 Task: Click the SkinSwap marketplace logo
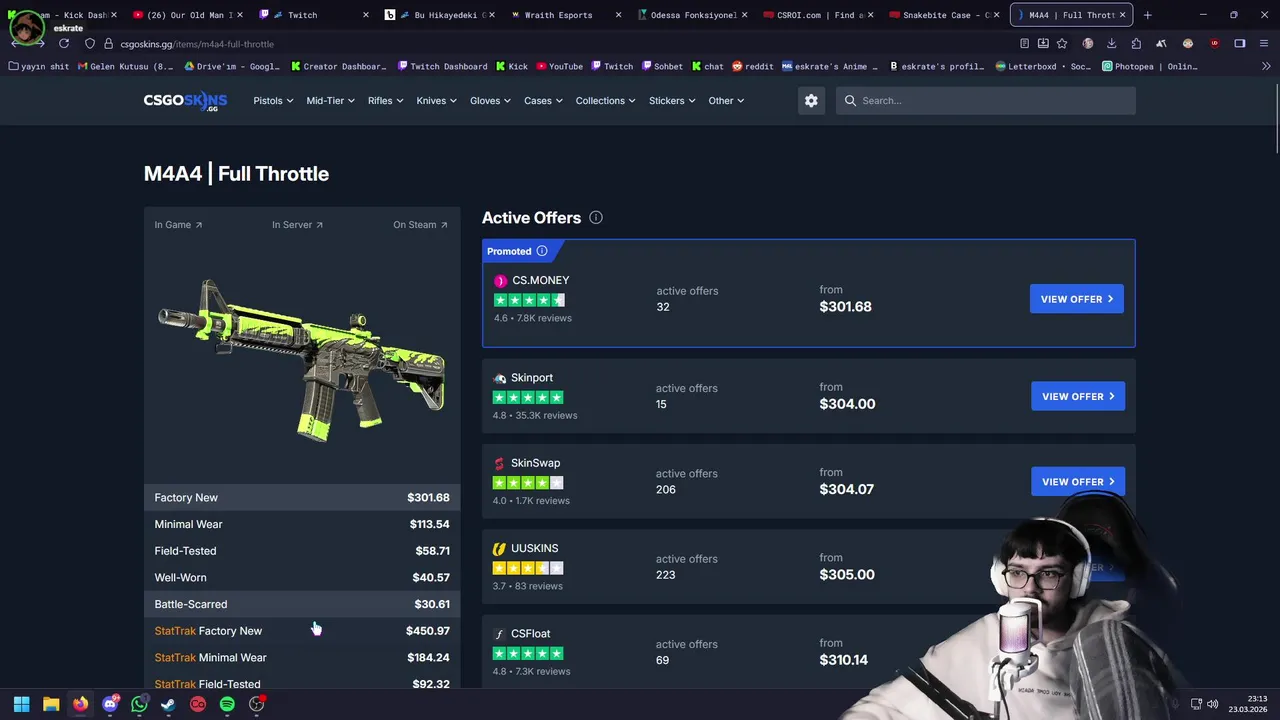[x=499, y=464]
